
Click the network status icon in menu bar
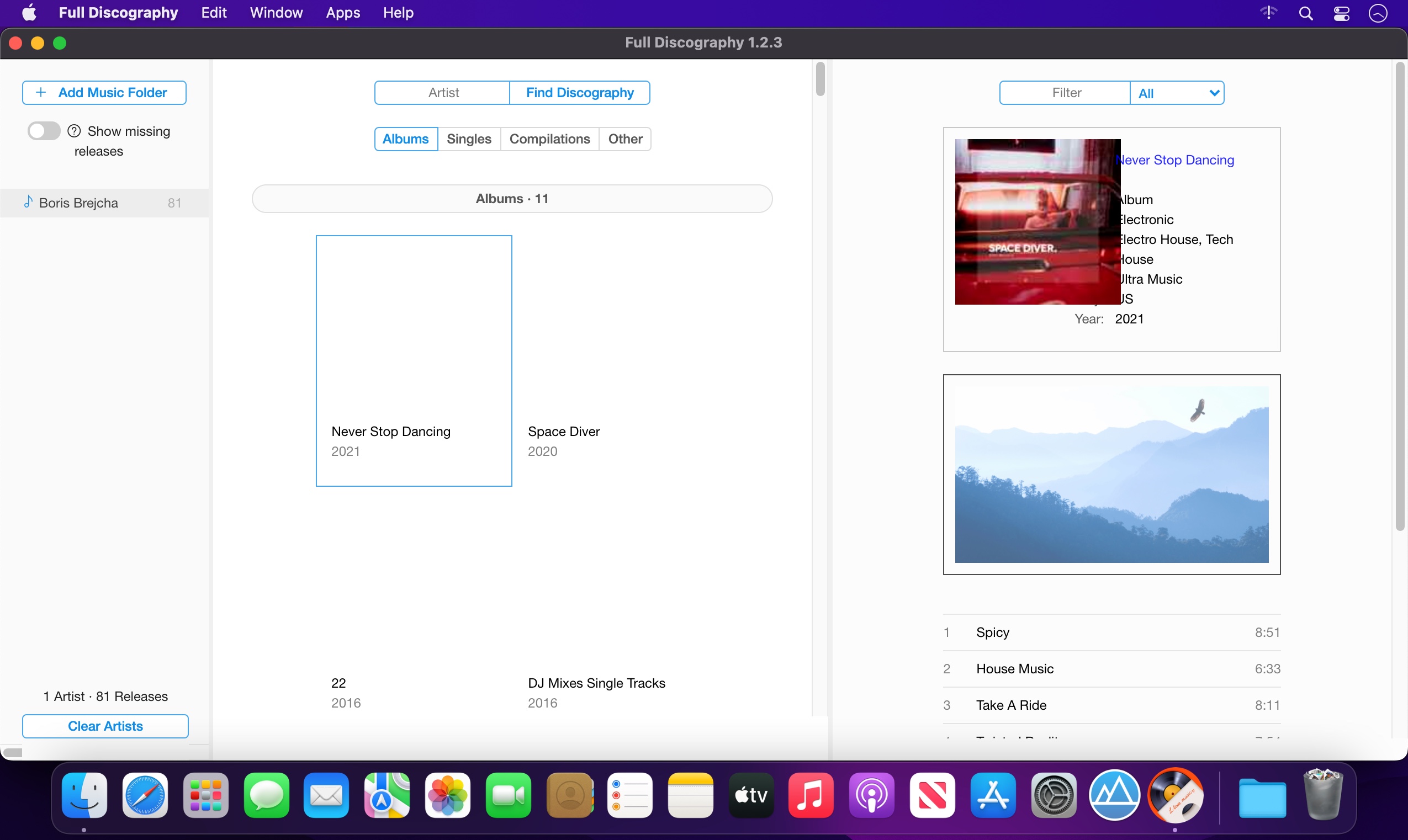(1269, 13)
